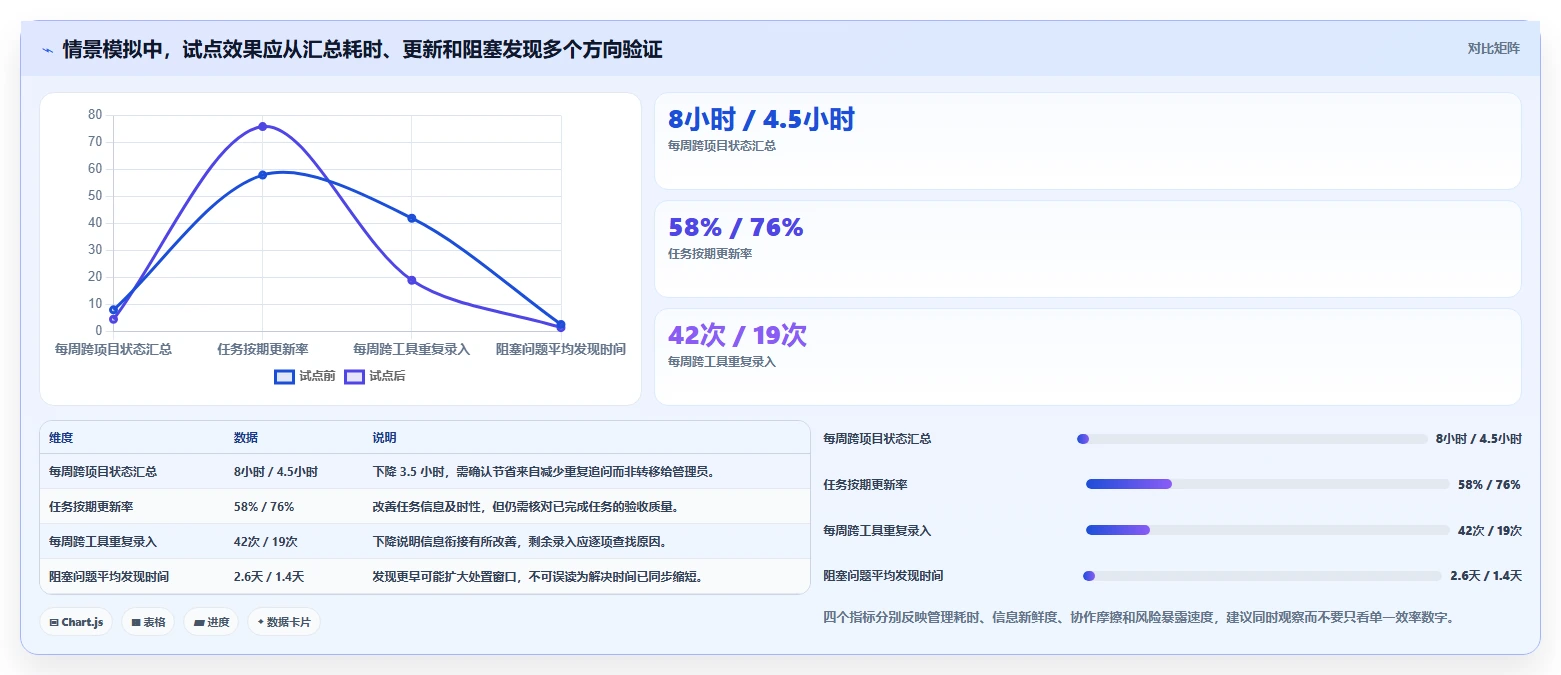Click table cell 42次 / 19次
Screen dimensions: 1561x675
click(265, 542)
